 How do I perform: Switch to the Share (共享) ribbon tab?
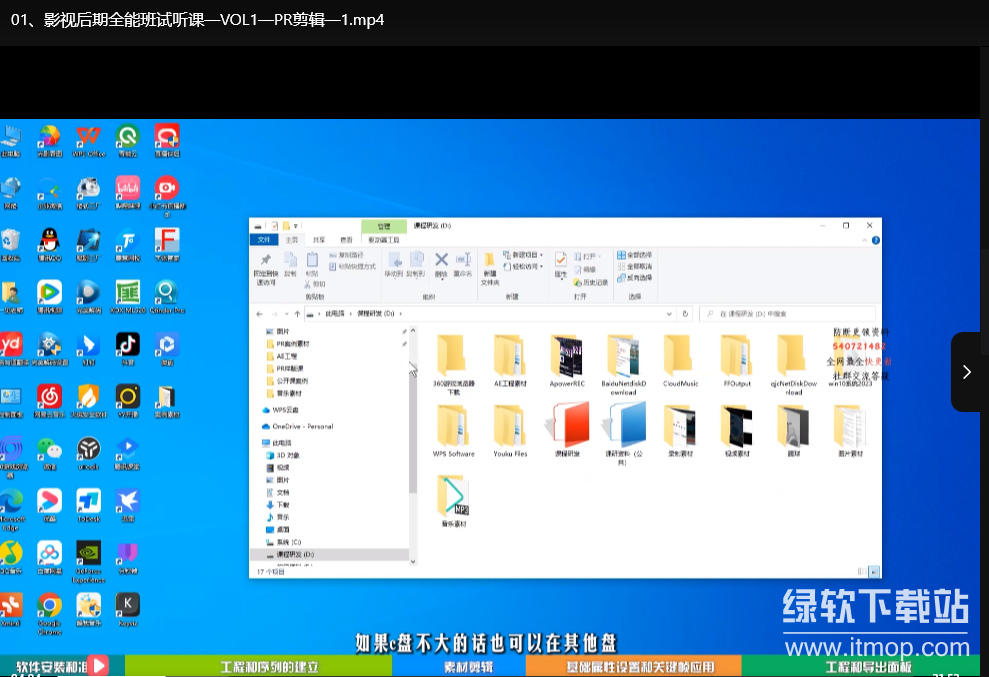[319, 240]
